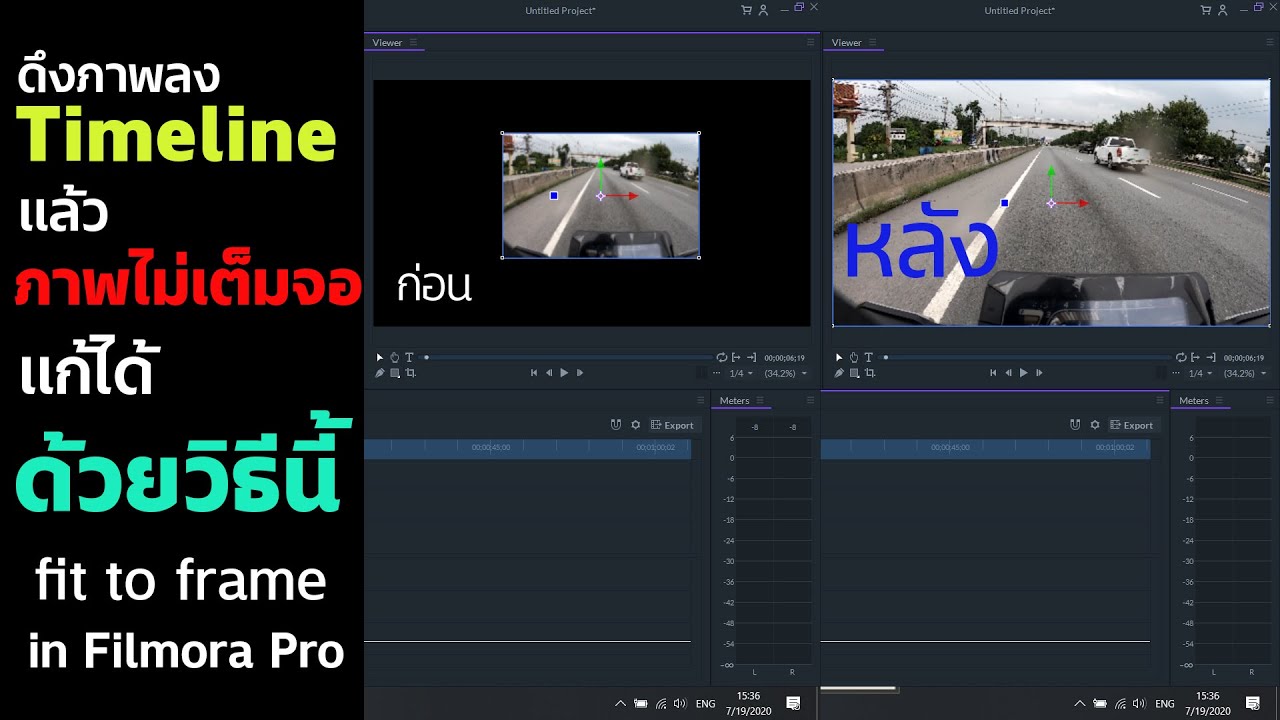Switch to the right Viewer tab

846,42
